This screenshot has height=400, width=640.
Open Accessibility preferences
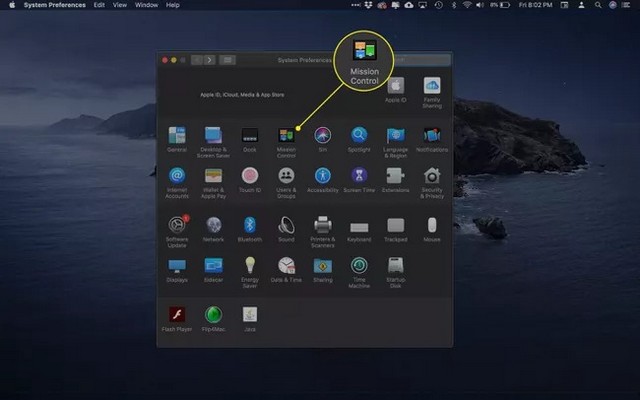tap(322, 180)
